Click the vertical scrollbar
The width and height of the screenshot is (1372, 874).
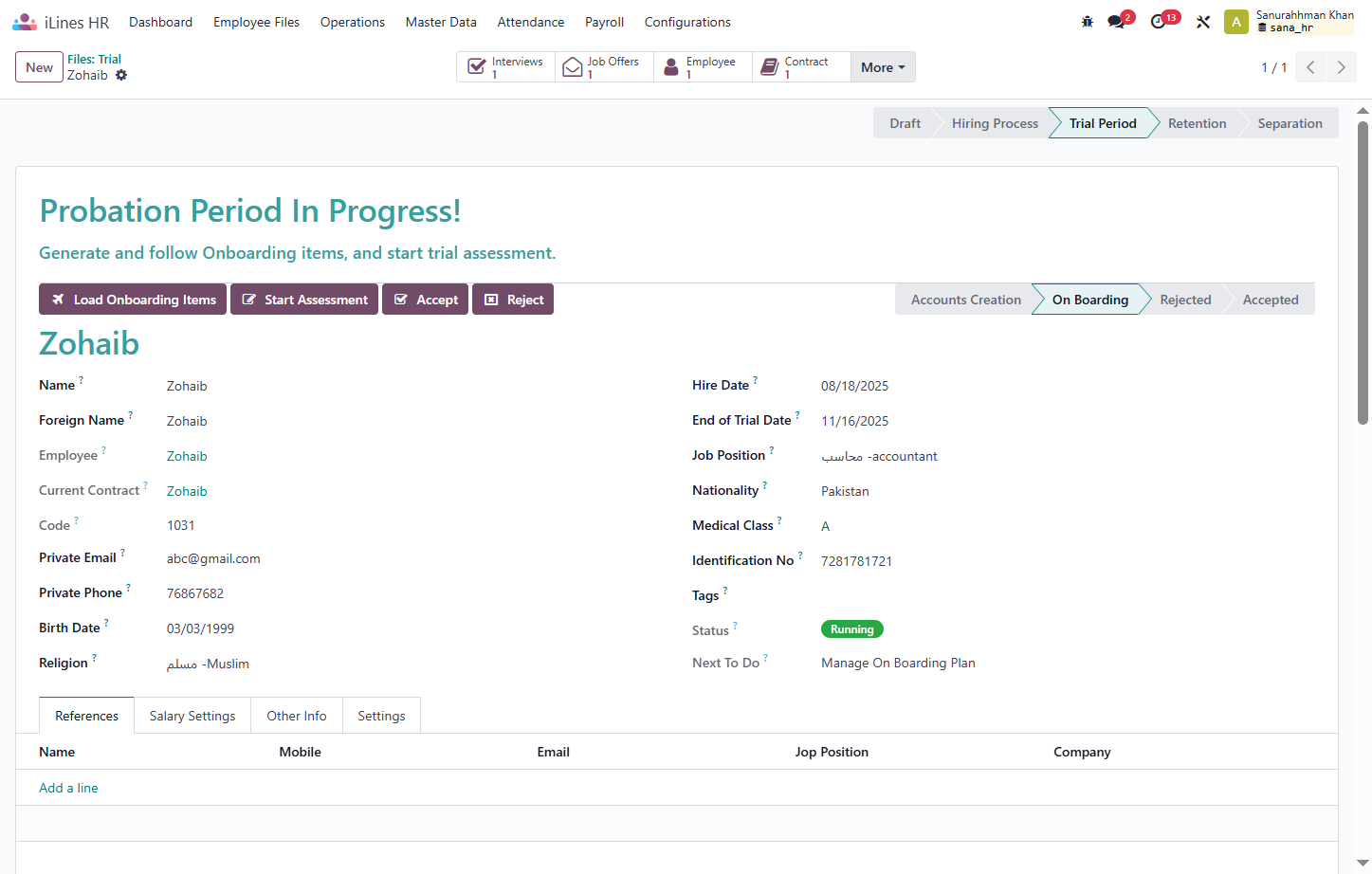pyautogui.click(x=1363, y=273)
